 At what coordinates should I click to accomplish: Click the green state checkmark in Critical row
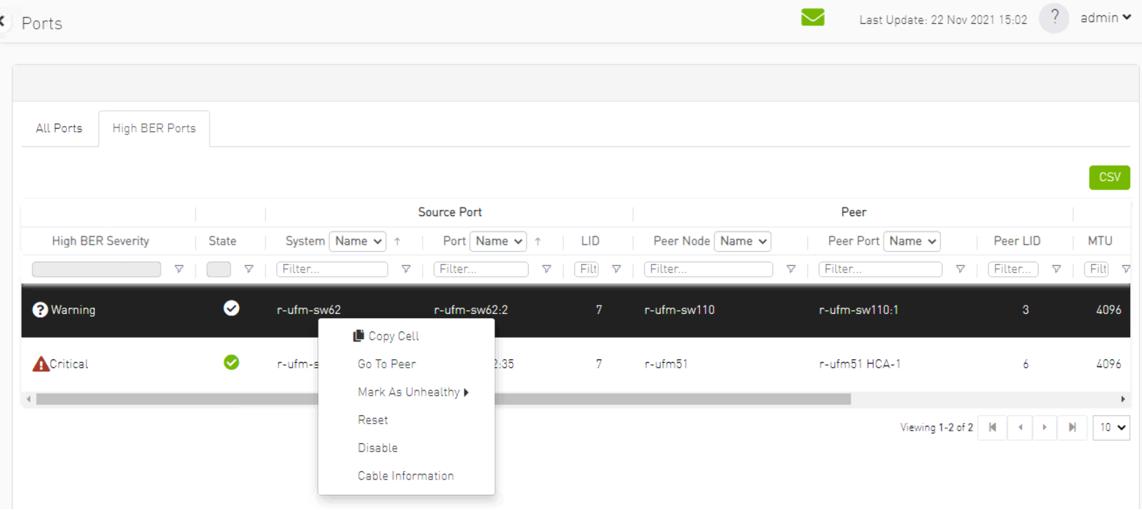click(x=231, y=362)
